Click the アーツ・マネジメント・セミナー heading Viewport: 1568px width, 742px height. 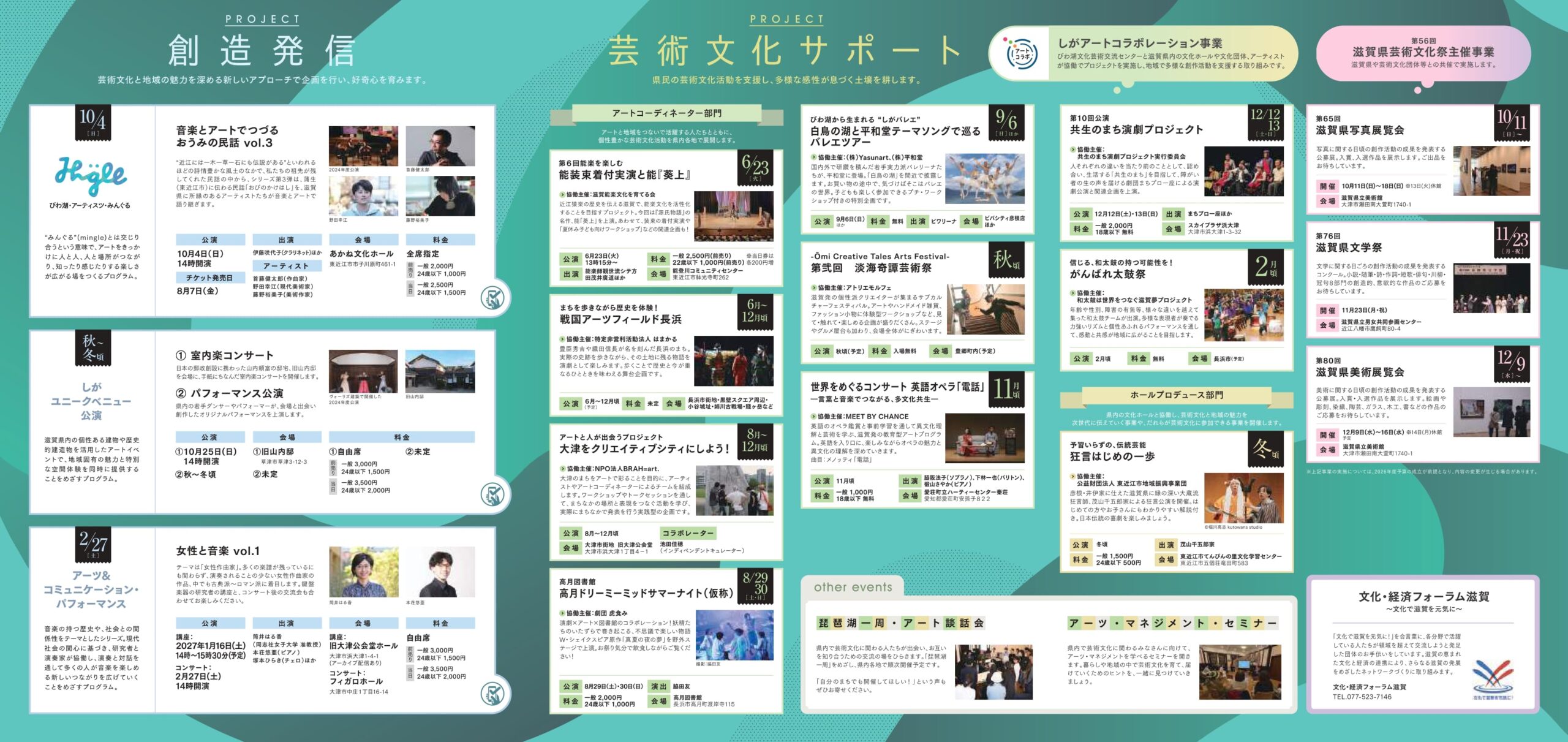tap(1172, 623)
